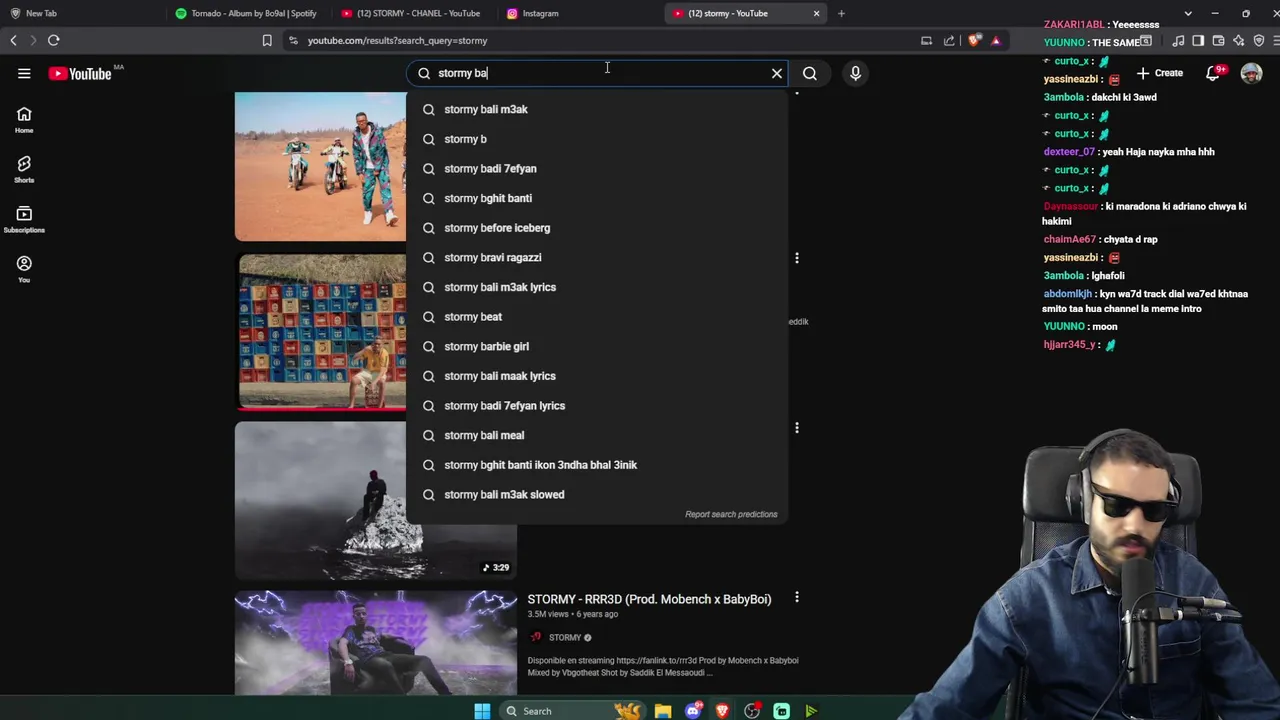Viewport: 1280px width, 720px height.
Task: Open Brave browser taskbar icon
Action: coord(722,711)
